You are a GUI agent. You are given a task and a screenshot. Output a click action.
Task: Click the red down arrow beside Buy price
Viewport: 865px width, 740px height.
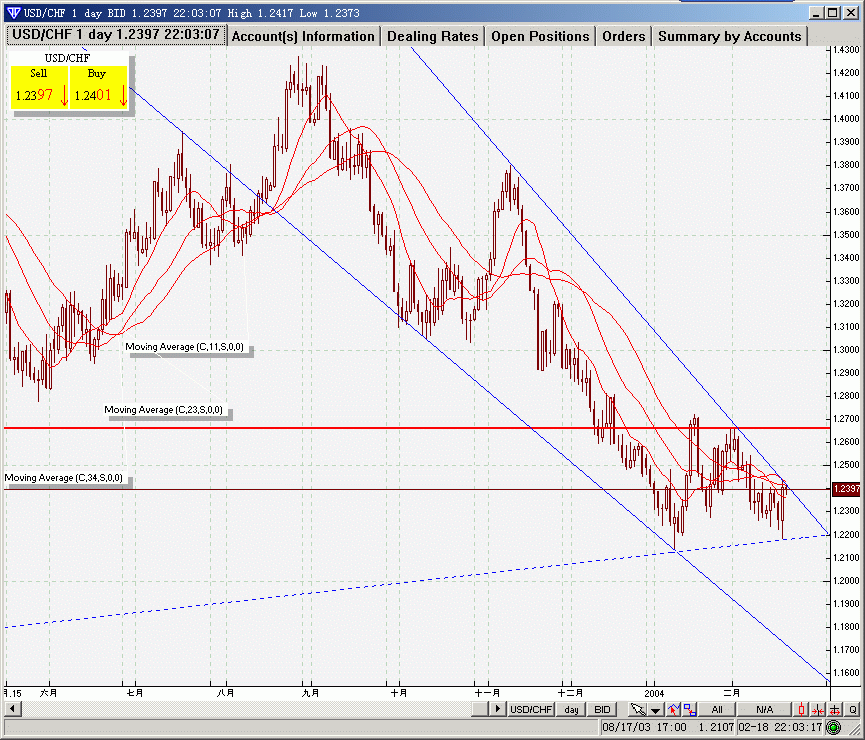pyautogui.click(x=123, y=95)
